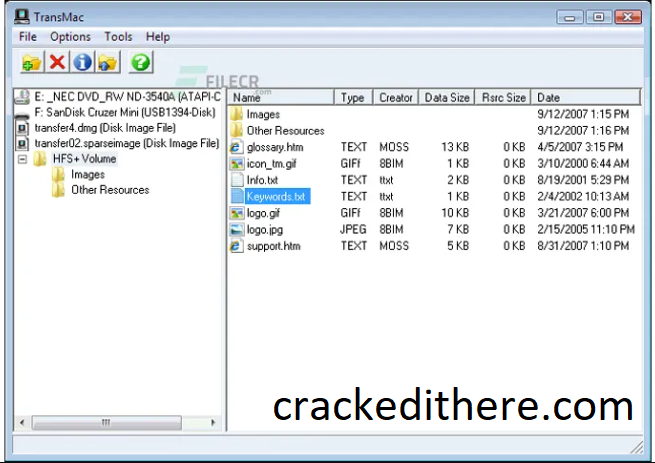
Task: Sort by the Rsrc Size column header
Action: pos(503,97)
